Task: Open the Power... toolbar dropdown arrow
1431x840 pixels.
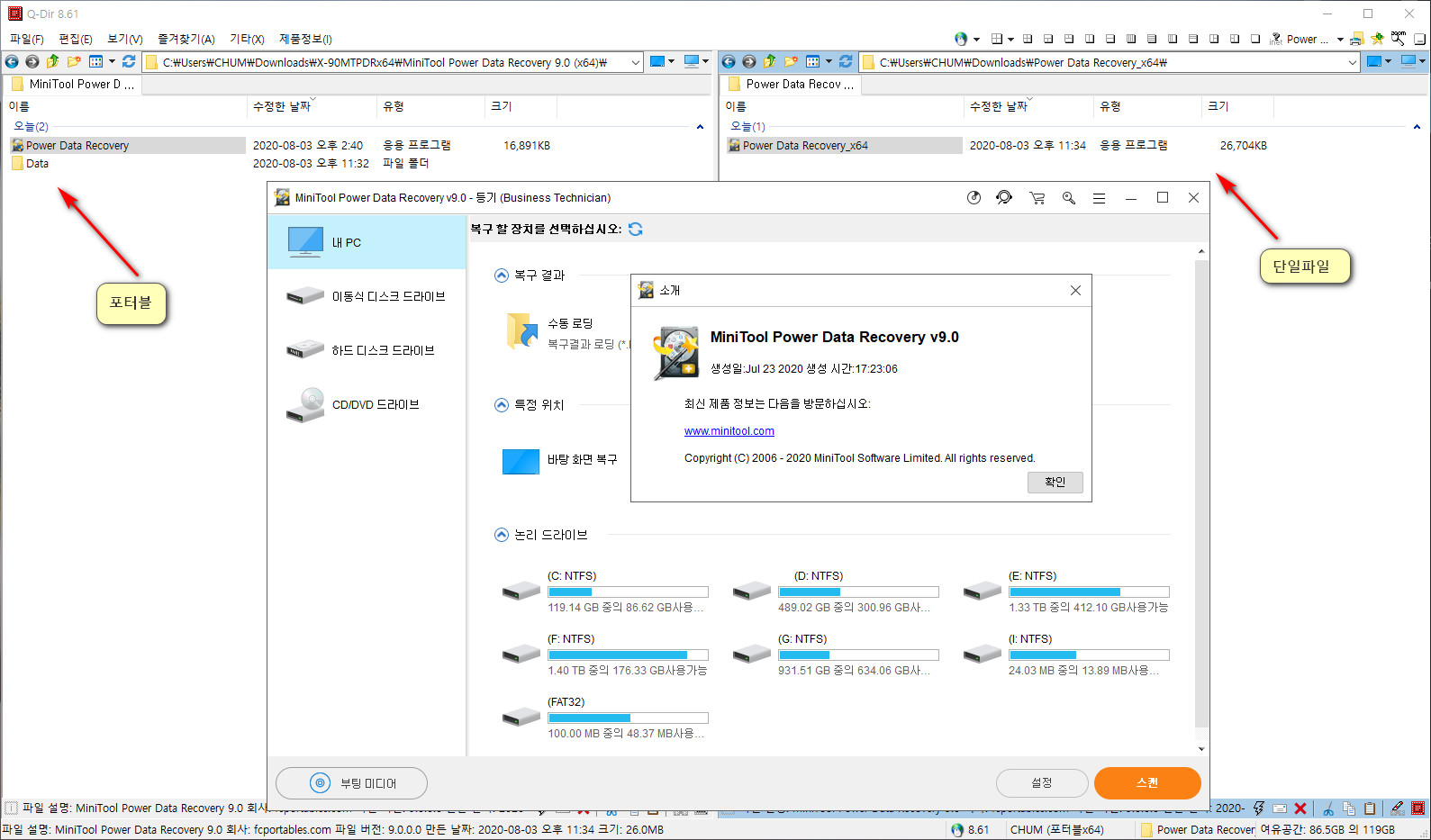Action: tap(1340, 40)
